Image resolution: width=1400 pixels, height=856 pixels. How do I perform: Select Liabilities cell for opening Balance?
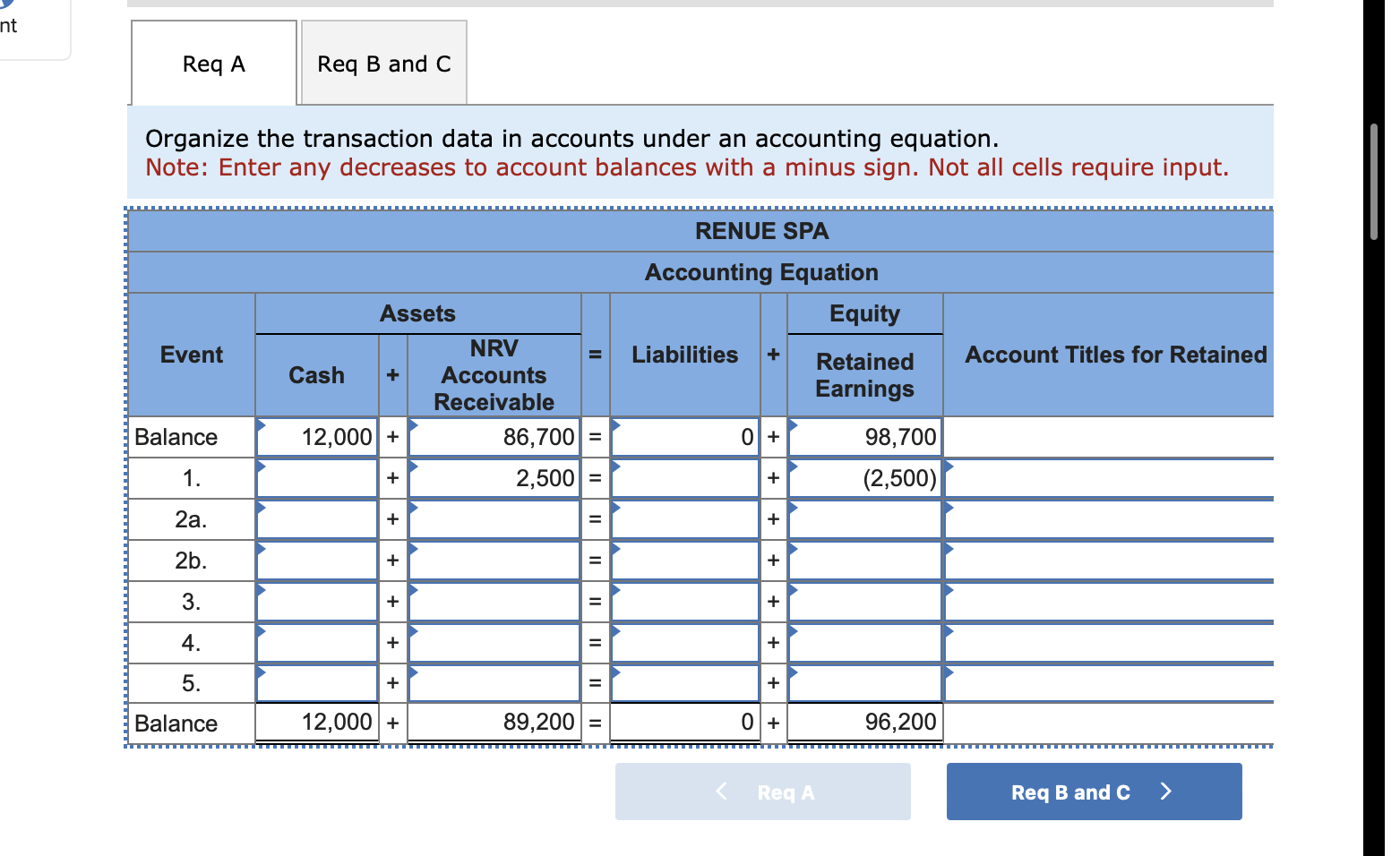(x=685, y=437)
